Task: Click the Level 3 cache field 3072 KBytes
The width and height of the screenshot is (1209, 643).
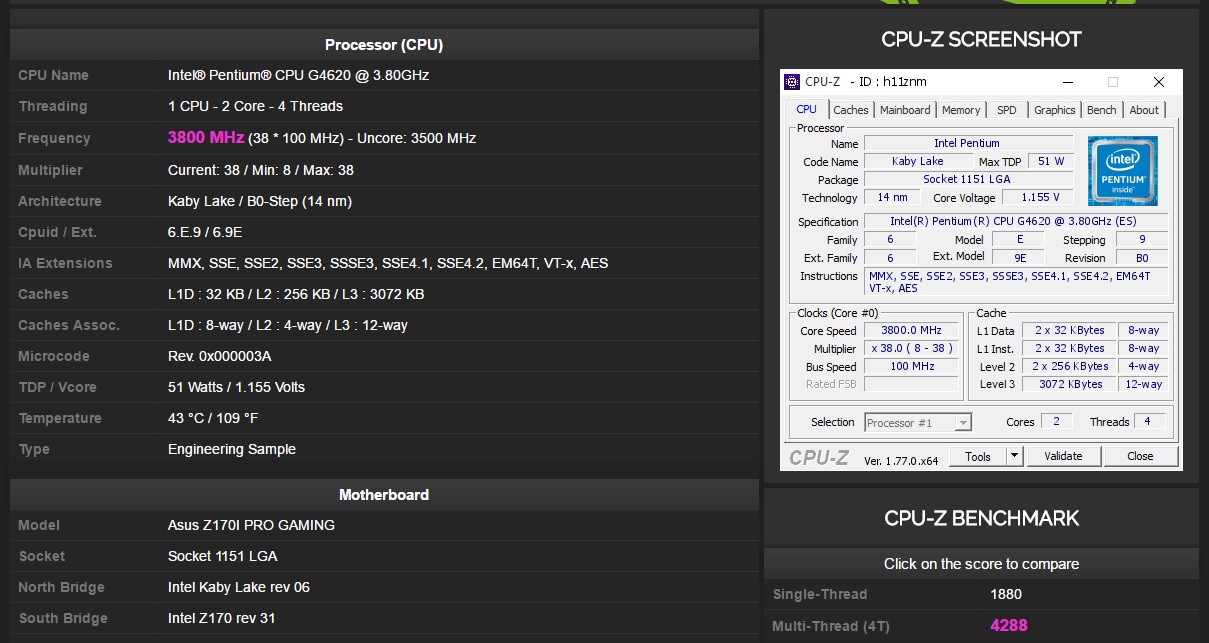Action: point(1070,384)
